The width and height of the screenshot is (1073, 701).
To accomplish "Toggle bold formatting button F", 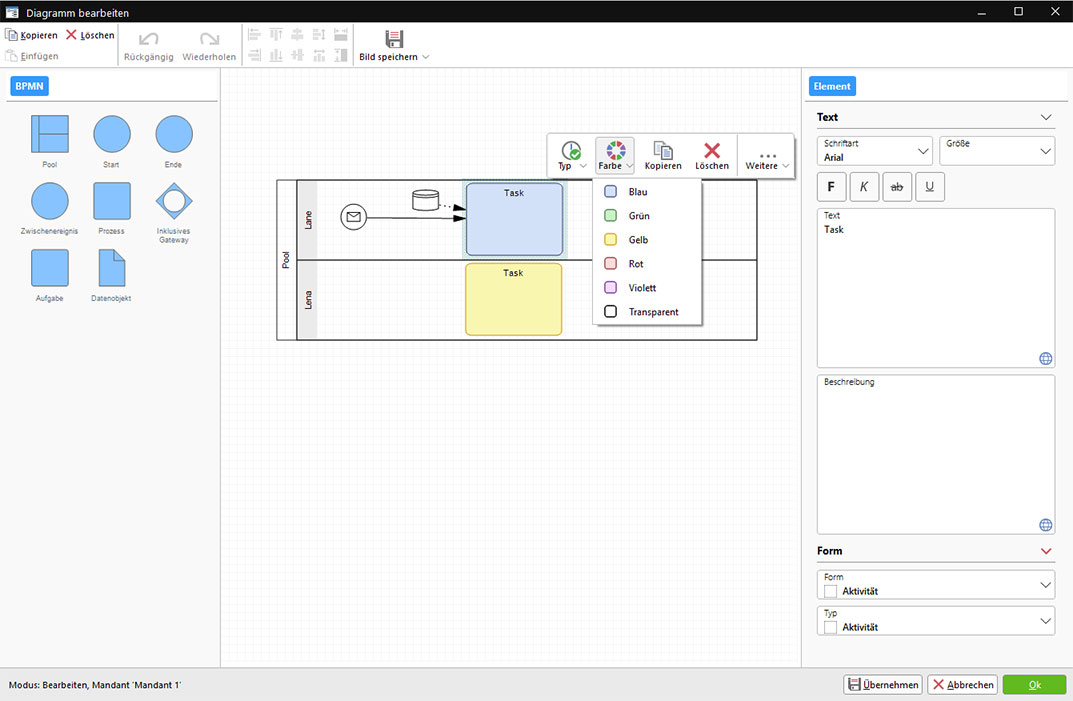I will pos(831,187).
